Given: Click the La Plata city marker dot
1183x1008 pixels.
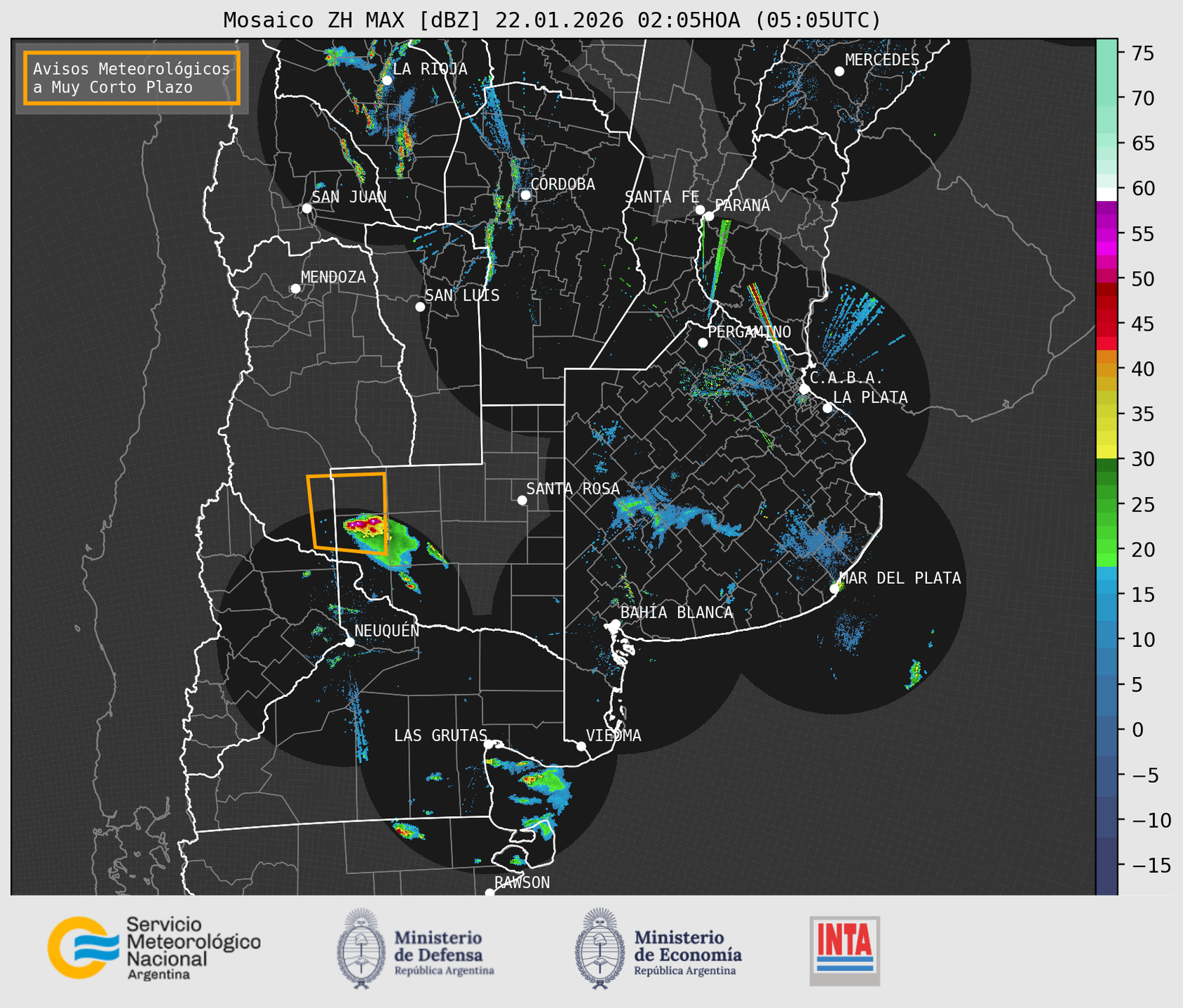Looking at the screenshot, I should pos(827,408).
